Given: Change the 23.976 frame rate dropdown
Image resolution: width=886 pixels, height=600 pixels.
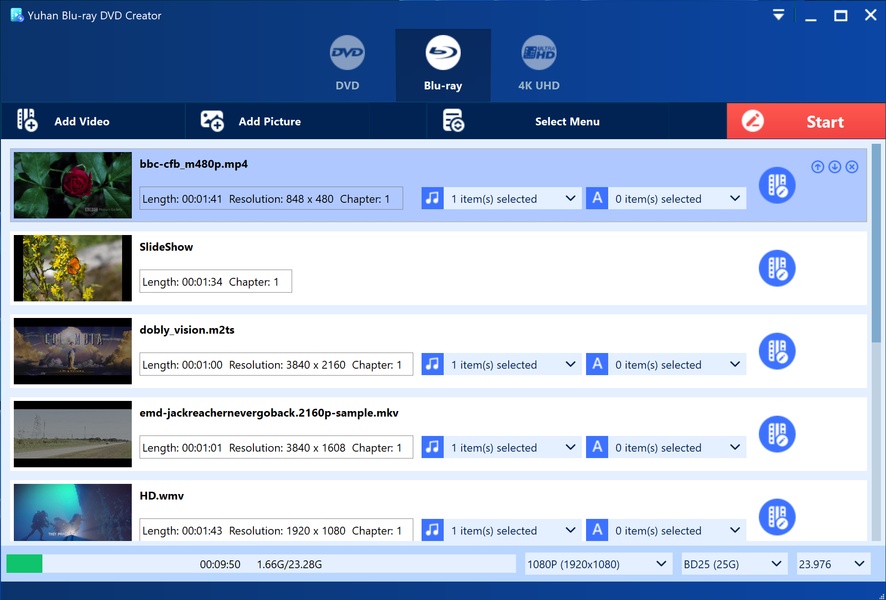Looking at the screenshot, I should (832, 565).
